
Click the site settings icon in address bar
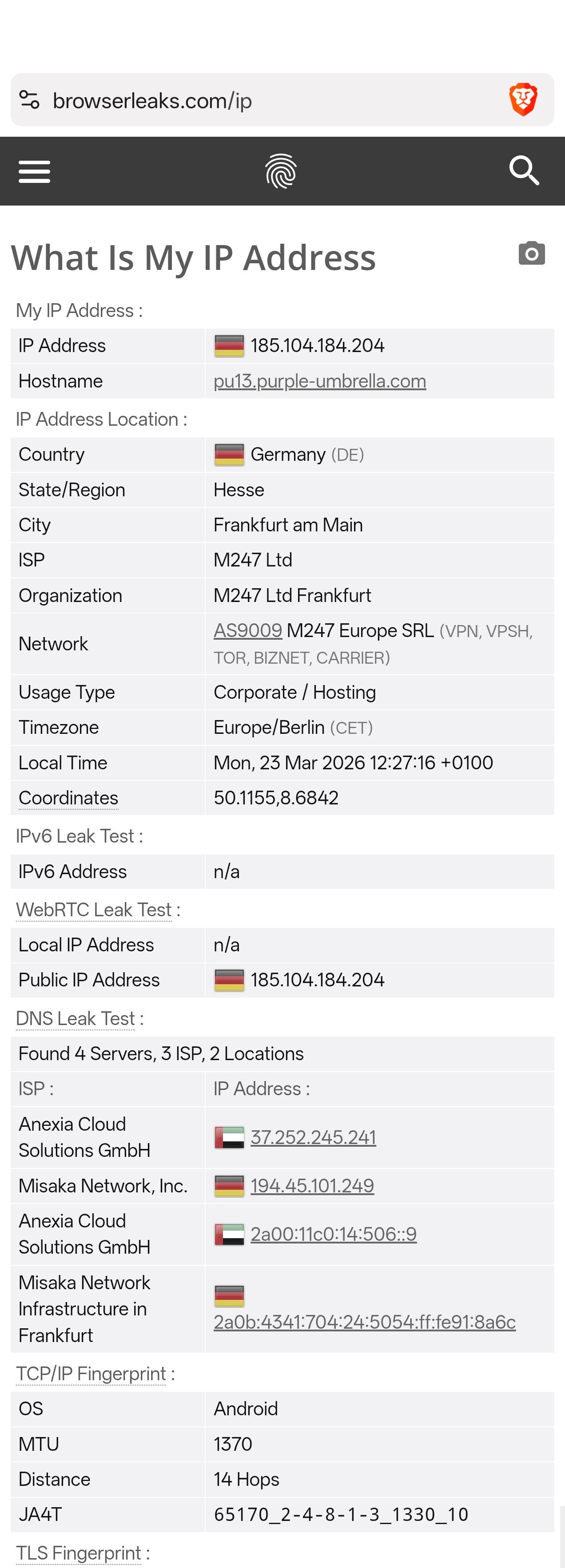pos(29,100)
